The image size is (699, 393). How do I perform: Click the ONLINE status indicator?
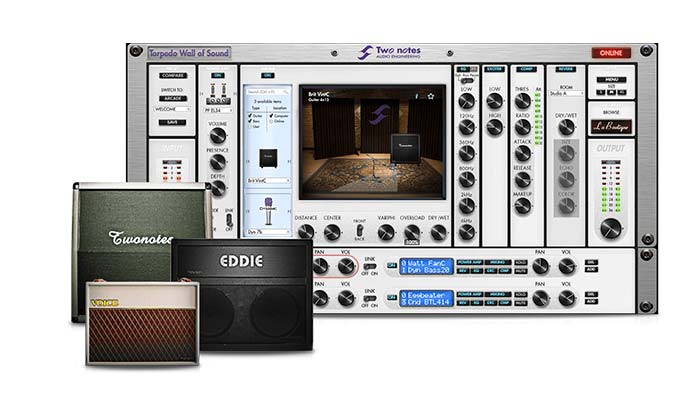tap(611, 53)
